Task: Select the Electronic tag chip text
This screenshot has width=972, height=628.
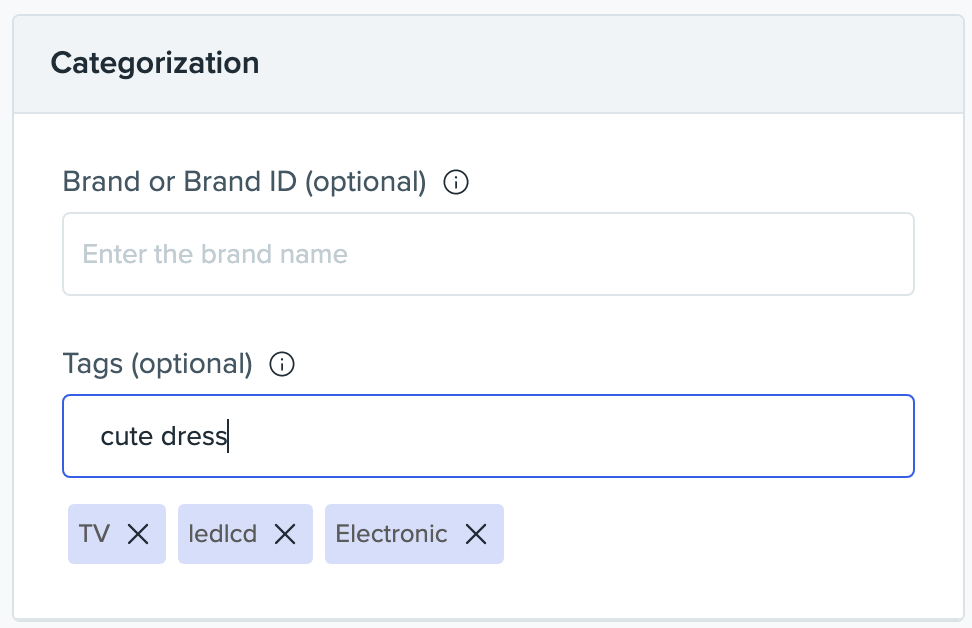Action: (x=391, y=534)
